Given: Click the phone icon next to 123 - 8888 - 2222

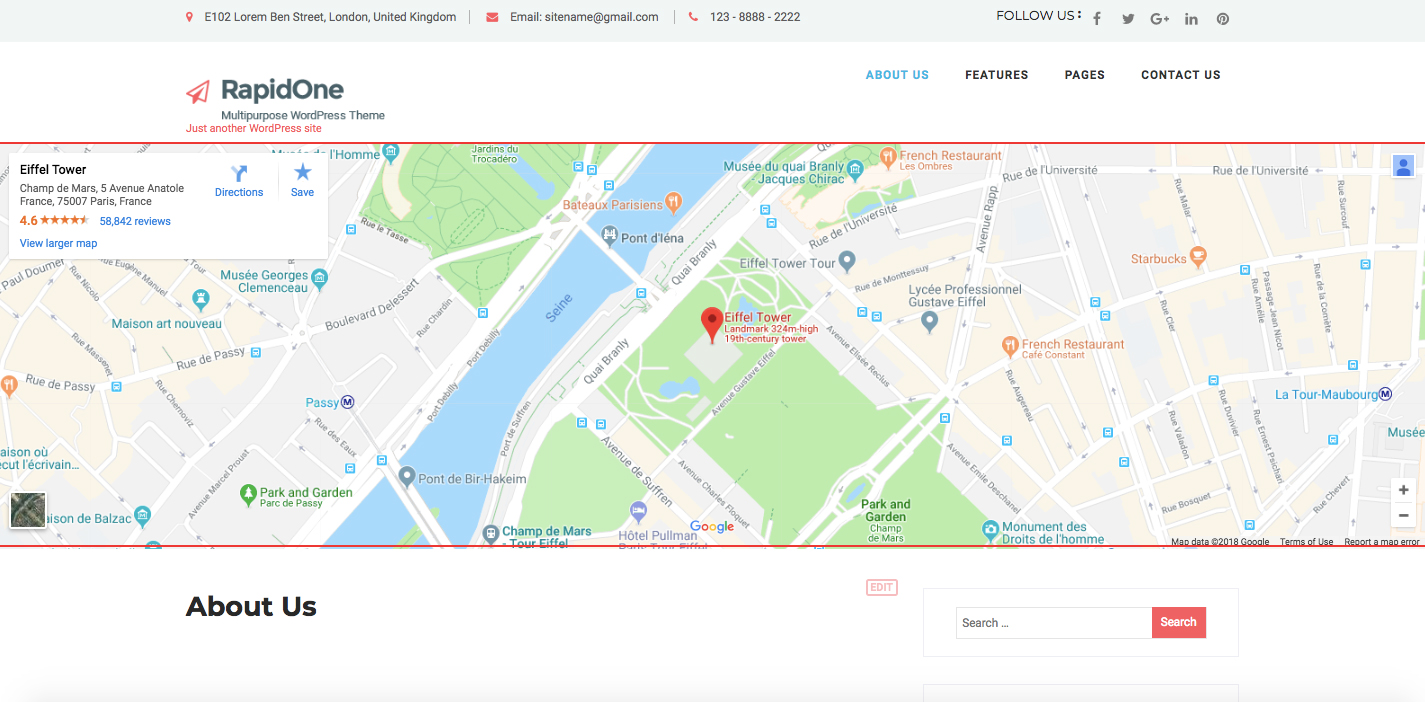Looking at the screenshot, I should coord(693,17).
